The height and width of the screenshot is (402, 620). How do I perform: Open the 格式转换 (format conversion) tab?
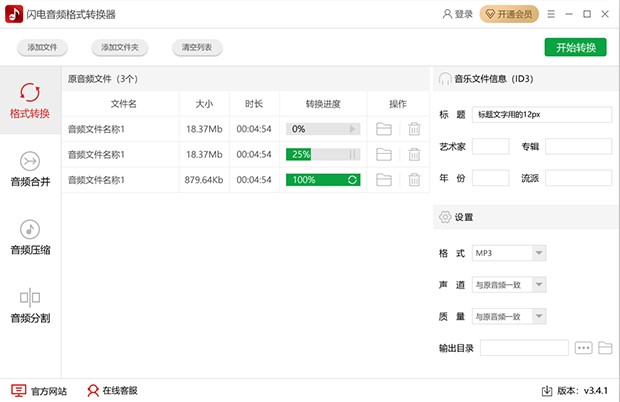coord(30,100)
